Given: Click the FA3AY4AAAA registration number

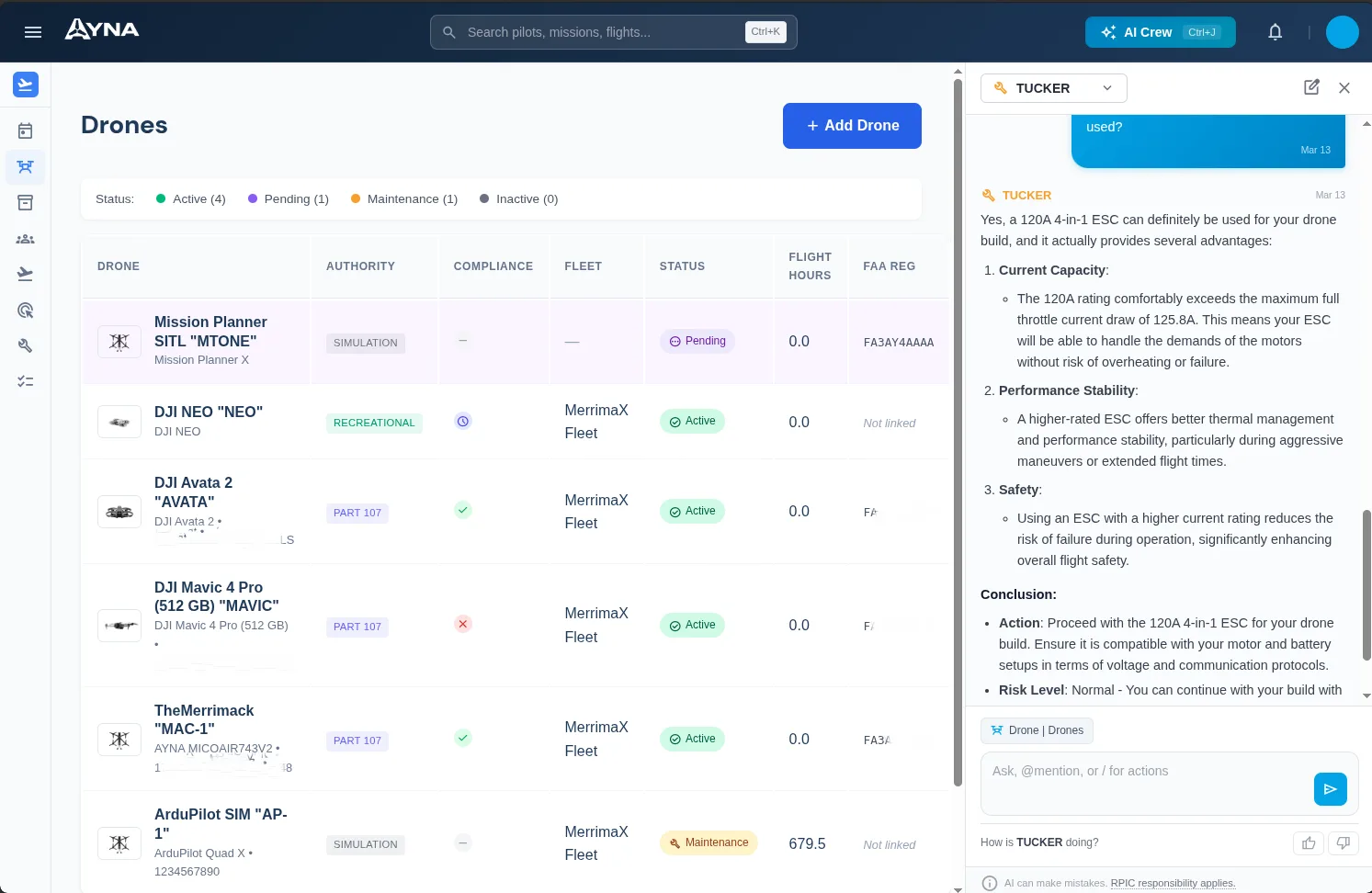Looking at the screenshot, I should coord(899,343).
